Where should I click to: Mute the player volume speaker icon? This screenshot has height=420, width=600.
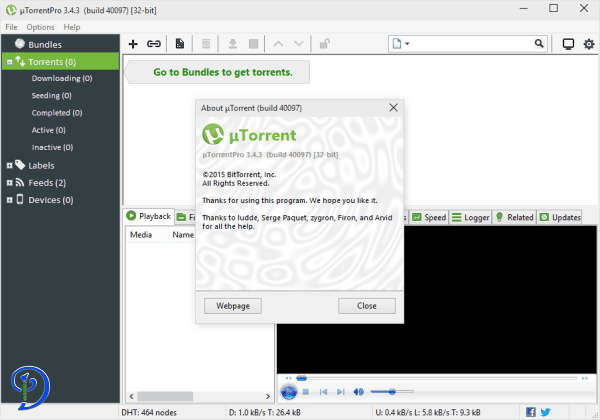[358, 392]
